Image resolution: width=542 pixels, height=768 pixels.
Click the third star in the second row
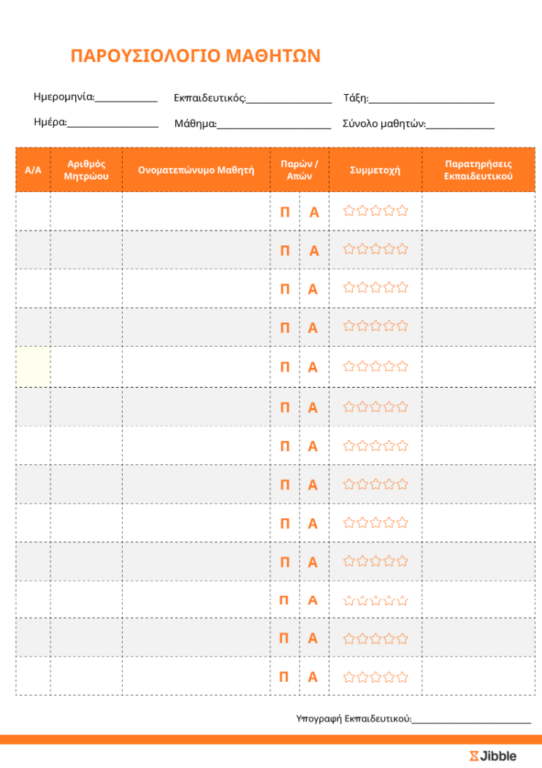point(376,249)
